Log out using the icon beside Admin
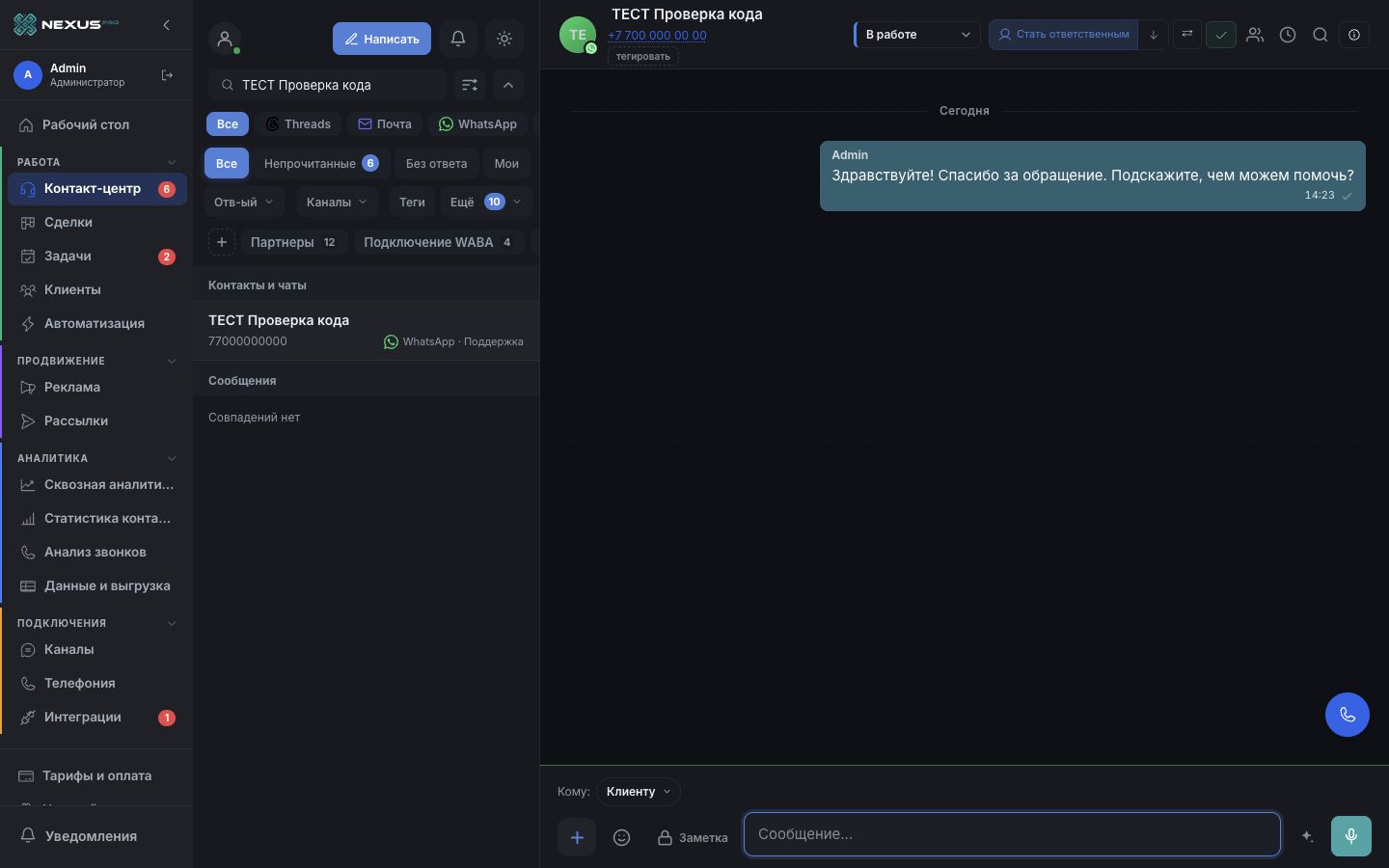Viewport: 1389px width, 868px height. [x=167, y=75]
